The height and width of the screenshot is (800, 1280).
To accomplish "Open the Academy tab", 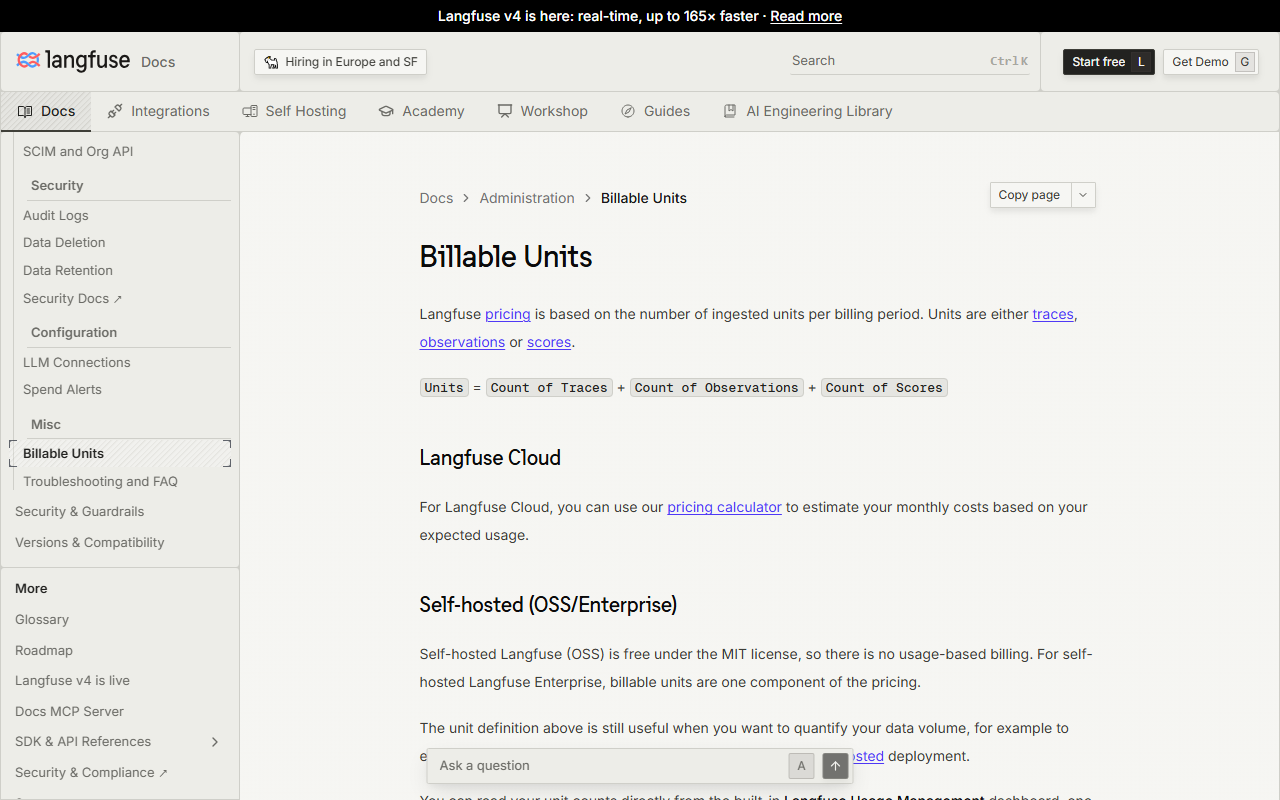I will click(421, 111).
